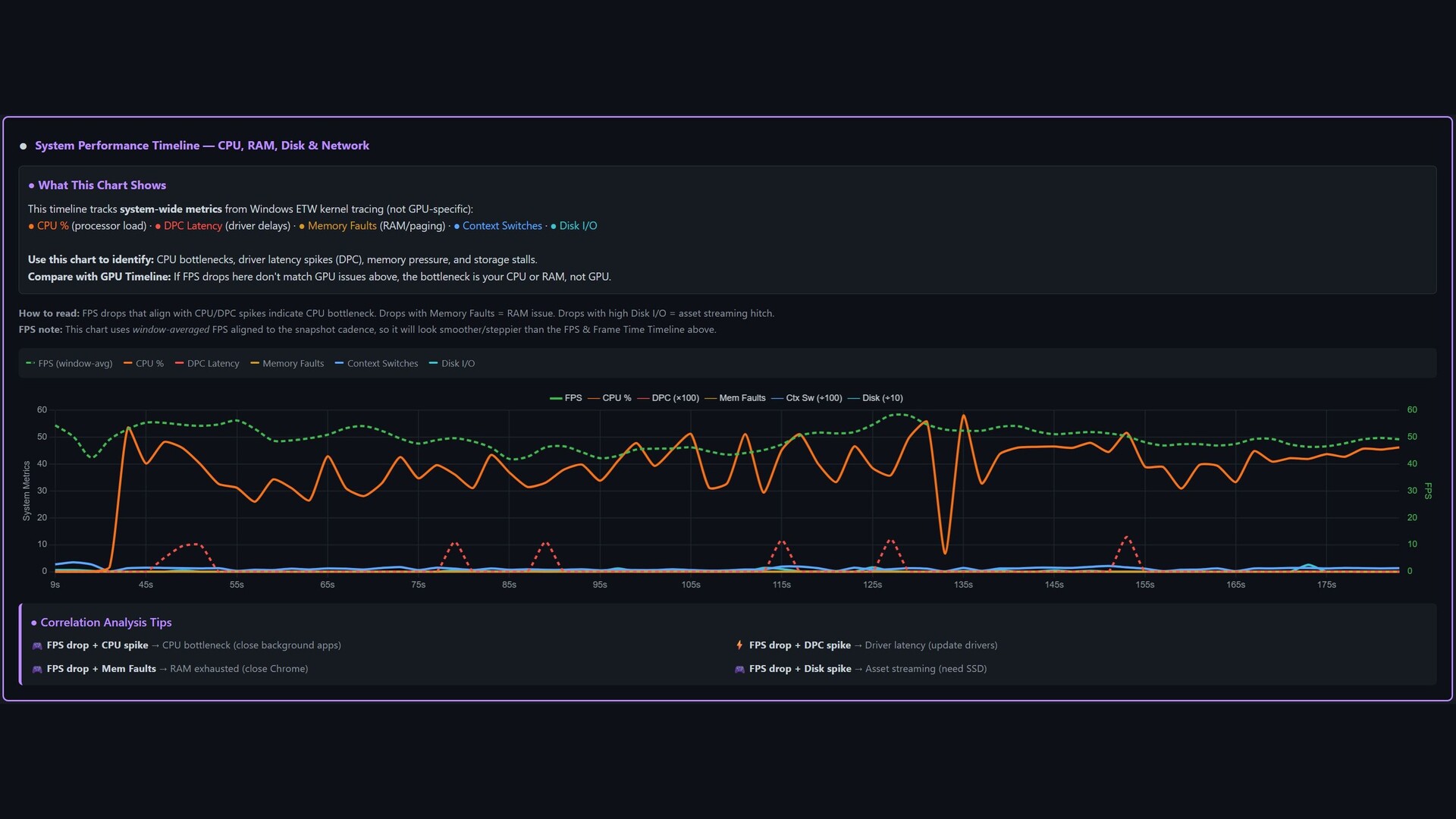Toggle FPS series in chart legend above plot

[566, 398]
